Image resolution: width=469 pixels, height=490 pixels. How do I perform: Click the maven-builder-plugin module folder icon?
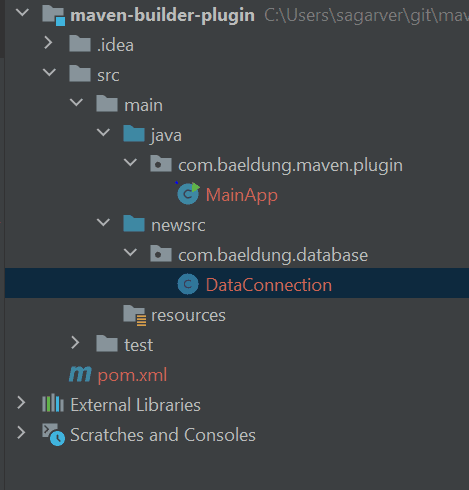53,15
